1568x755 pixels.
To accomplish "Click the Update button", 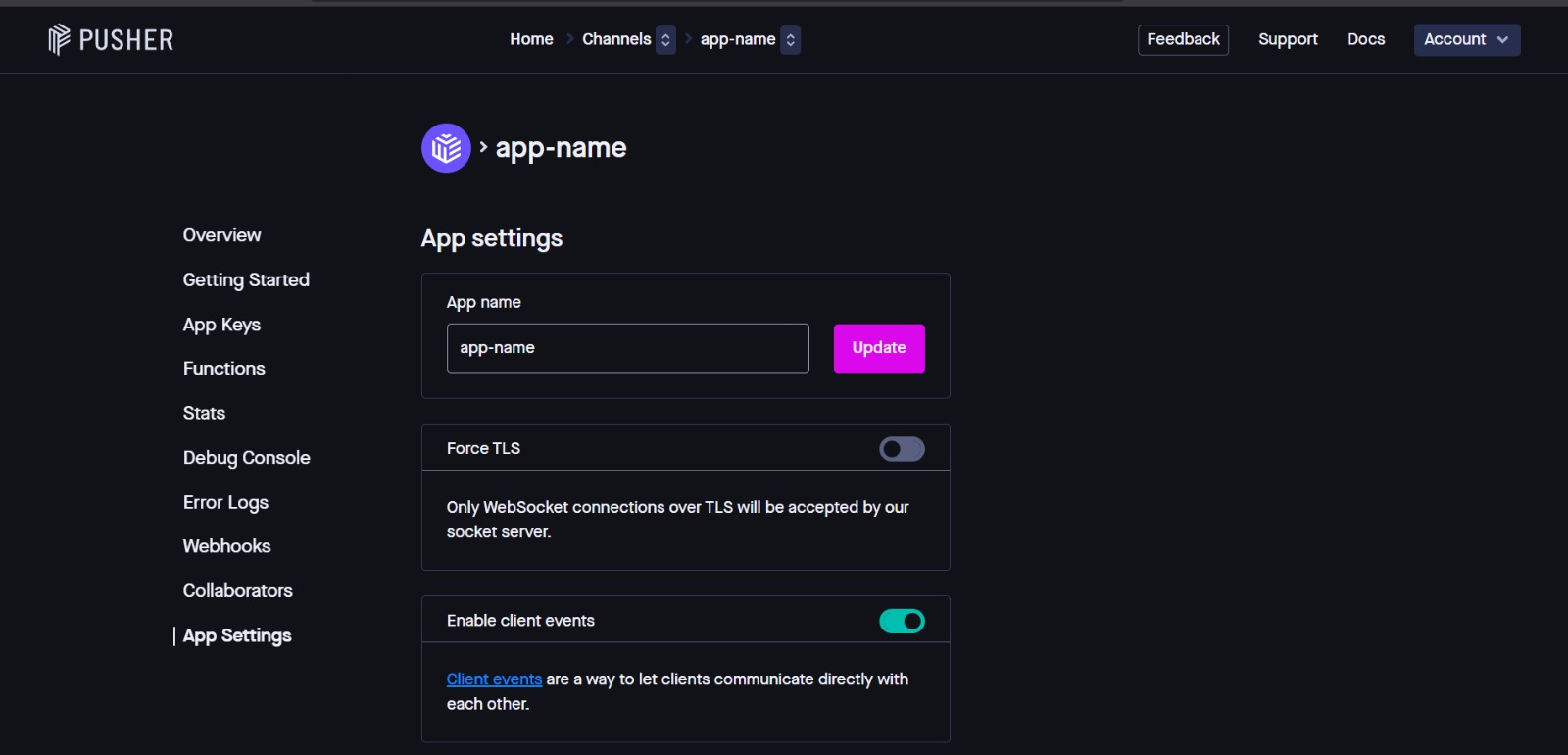I will pos(879,348).
